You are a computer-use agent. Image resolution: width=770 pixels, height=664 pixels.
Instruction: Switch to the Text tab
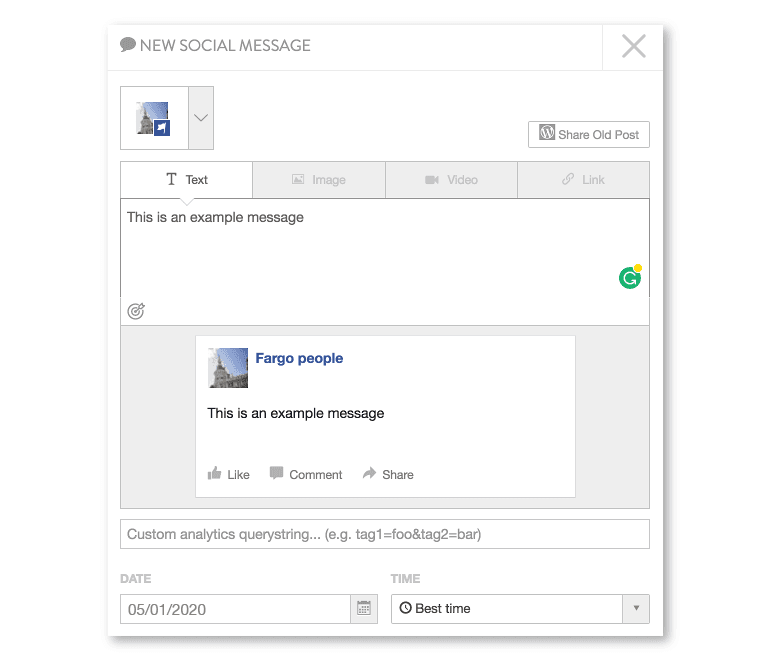(187, 180)
